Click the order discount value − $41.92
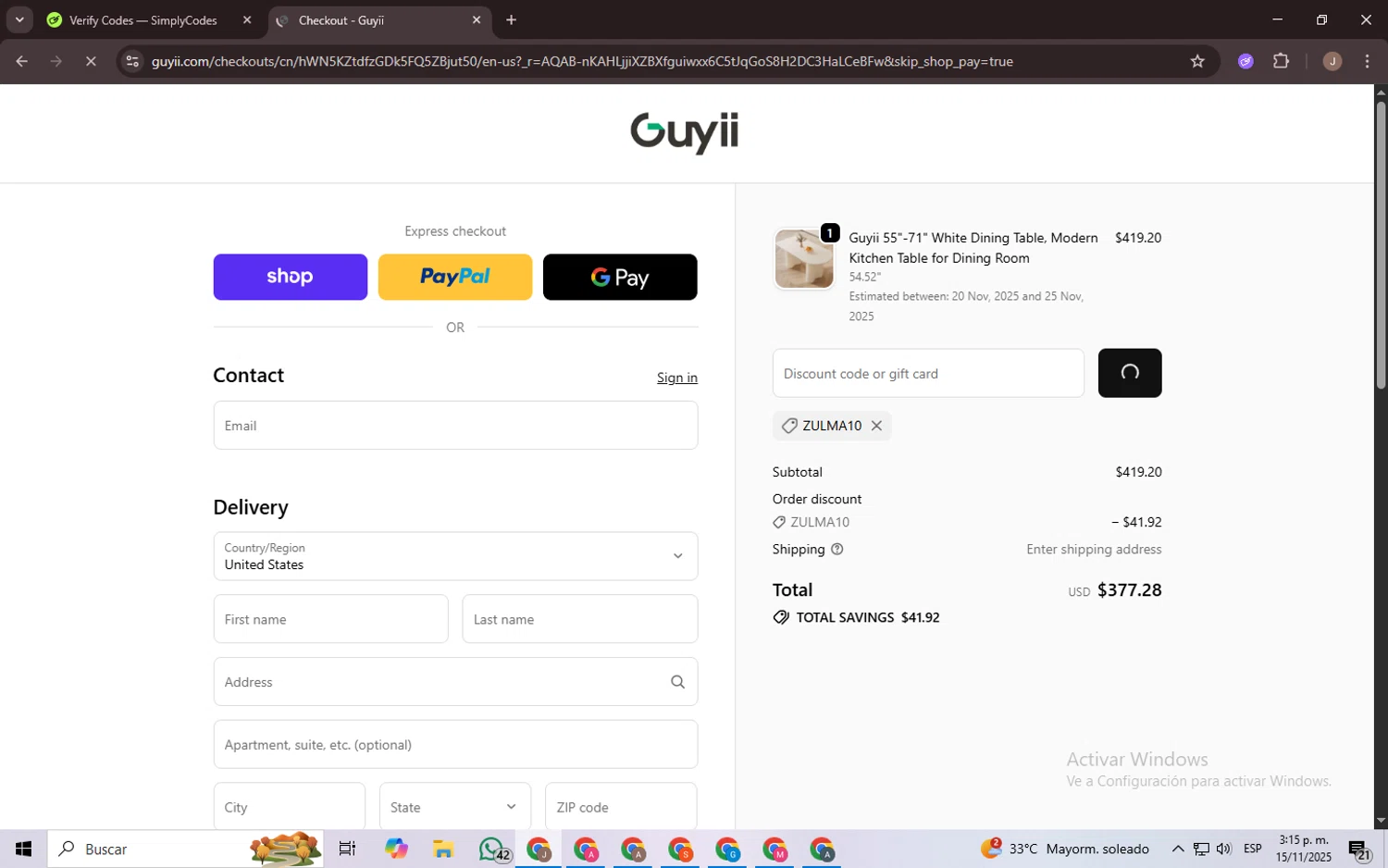1388x868 pixels. coord(1137,522)
